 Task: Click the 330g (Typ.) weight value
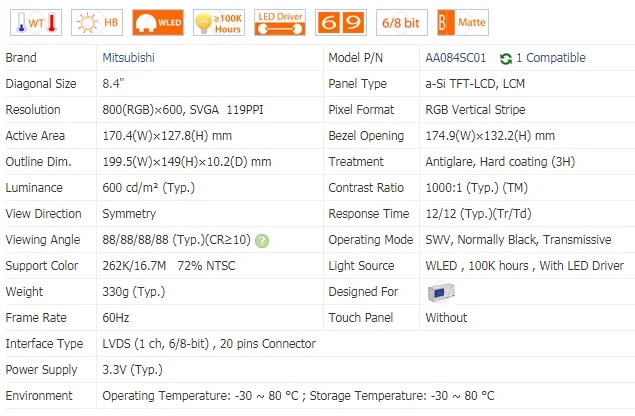tap(134, 292)
